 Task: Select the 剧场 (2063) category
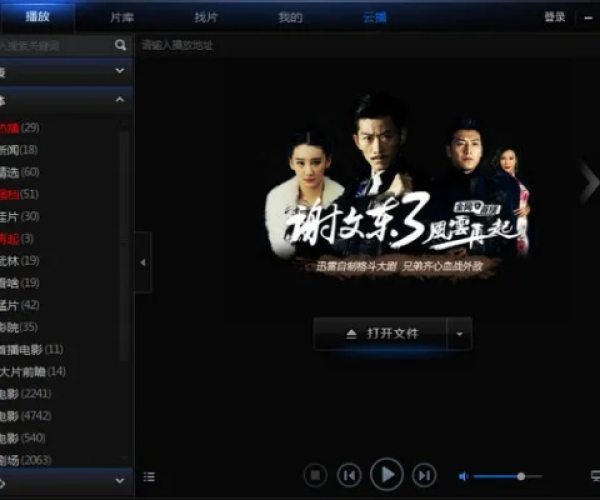(x=25, y=461)
